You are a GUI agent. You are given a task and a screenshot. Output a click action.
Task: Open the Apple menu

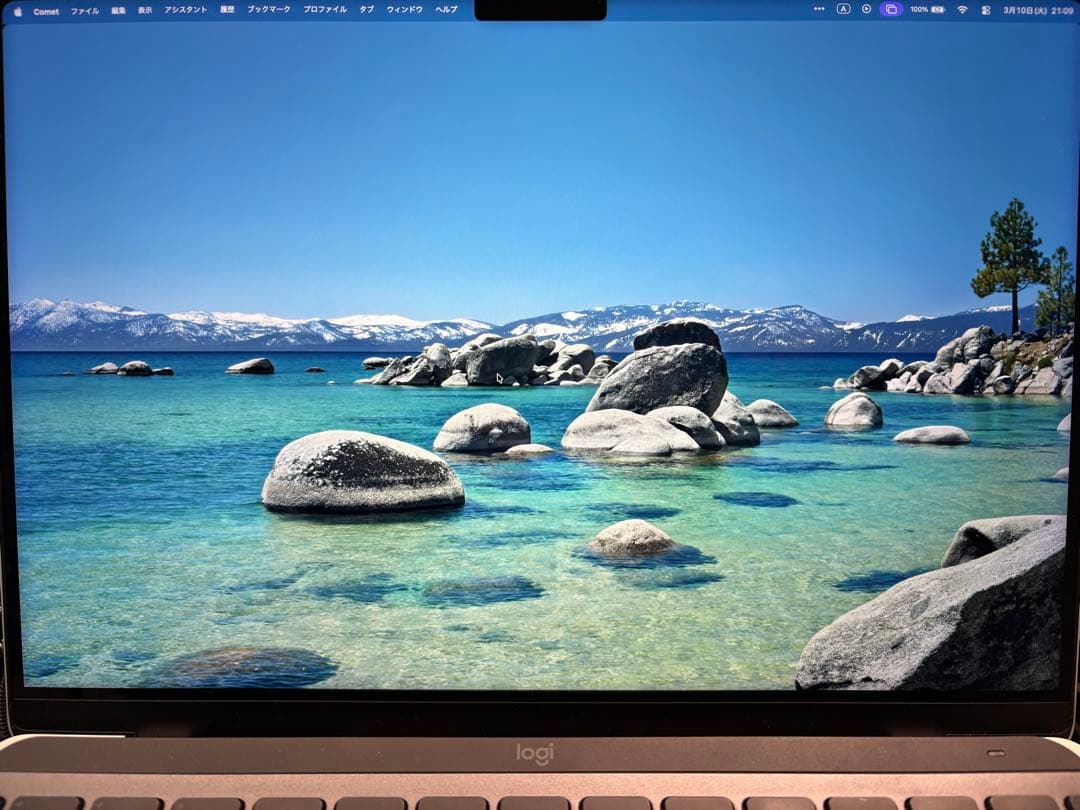(17, 9)
